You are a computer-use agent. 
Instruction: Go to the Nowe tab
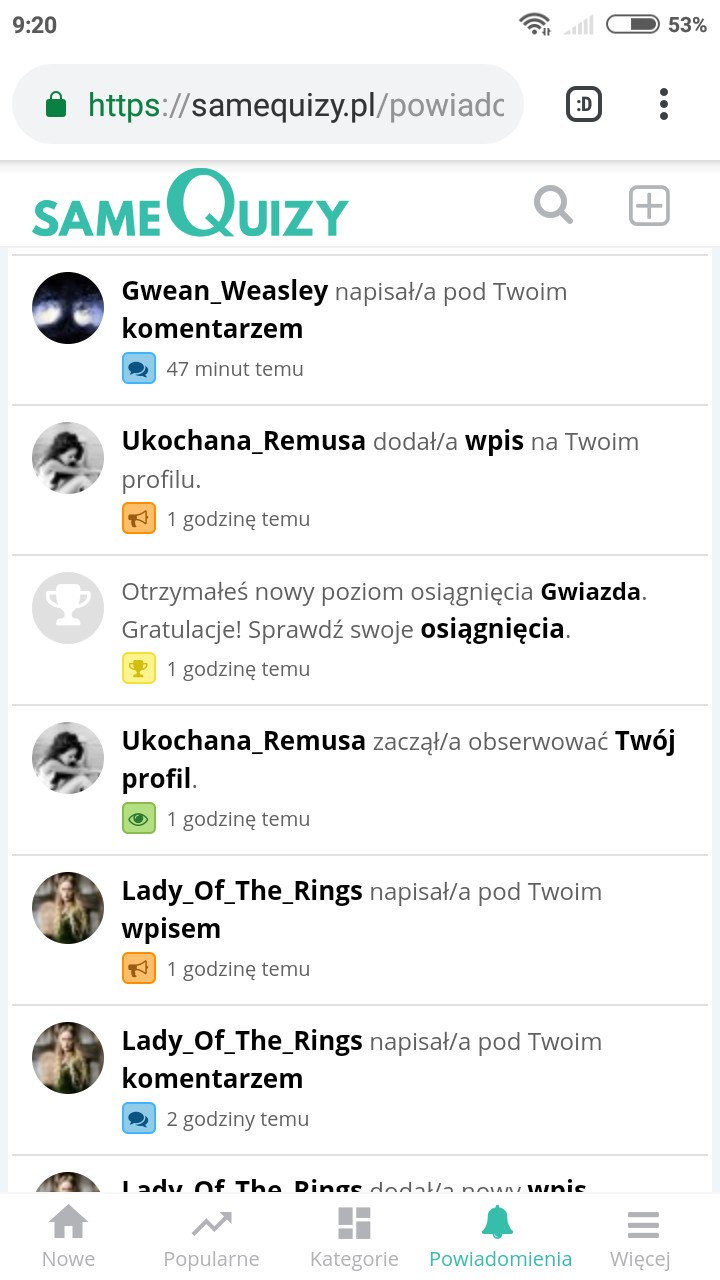pos(68,1237)
